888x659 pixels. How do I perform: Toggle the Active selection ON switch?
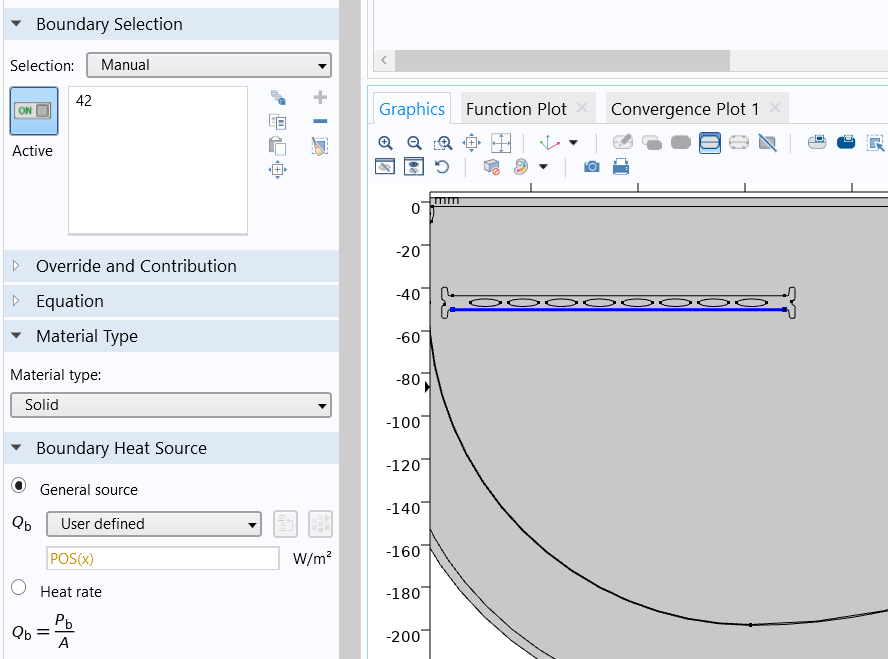[33, 111]
